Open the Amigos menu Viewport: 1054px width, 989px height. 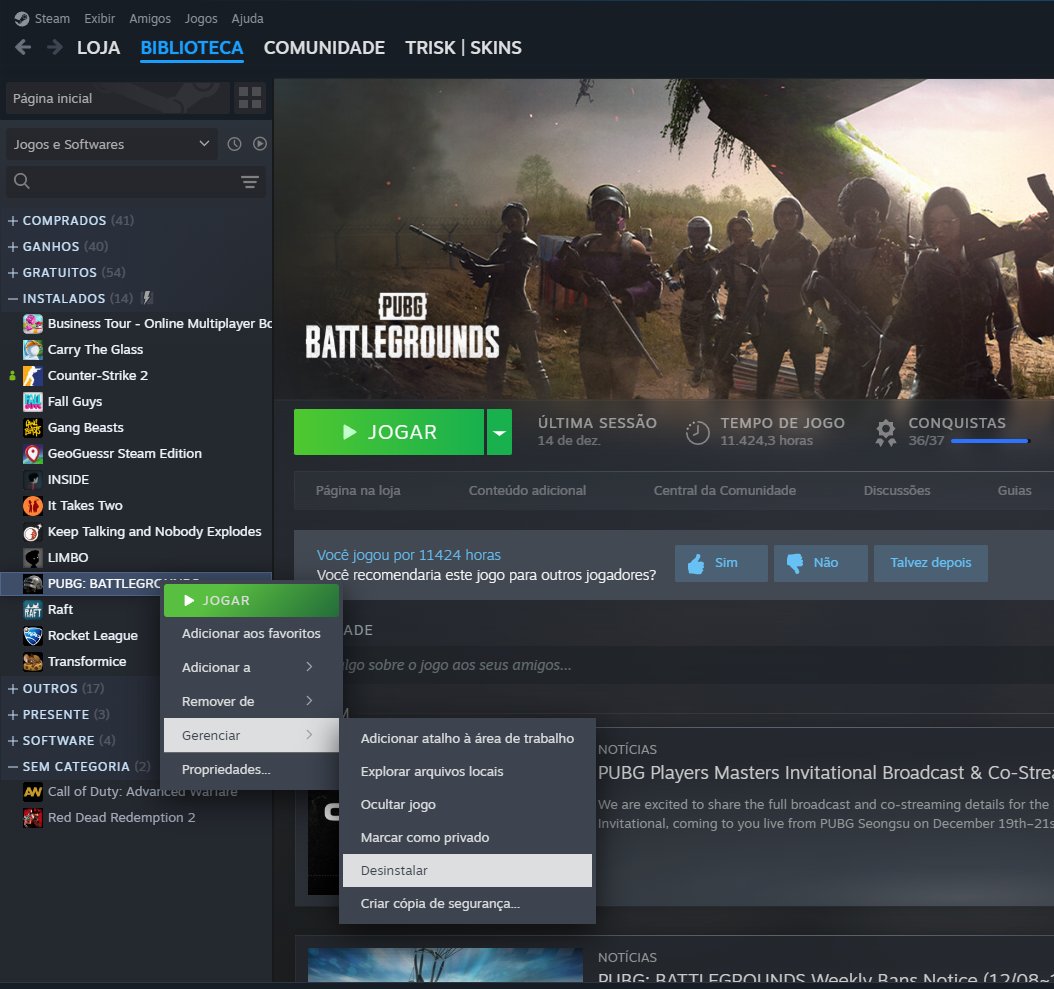point(150,18)
